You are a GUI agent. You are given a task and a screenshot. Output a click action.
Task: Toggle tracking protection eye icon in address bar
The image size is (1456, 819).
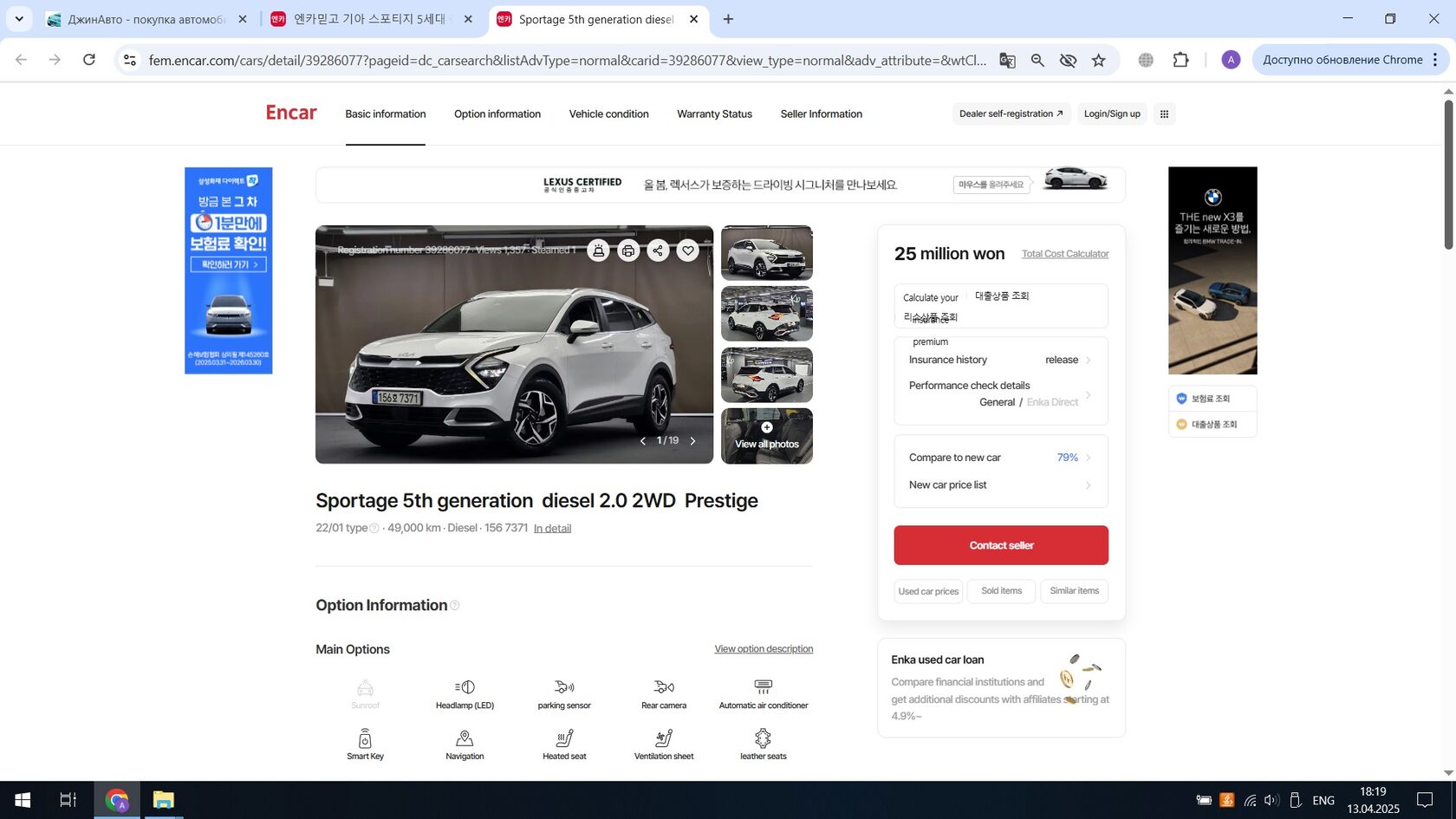tap(1068, 60)
